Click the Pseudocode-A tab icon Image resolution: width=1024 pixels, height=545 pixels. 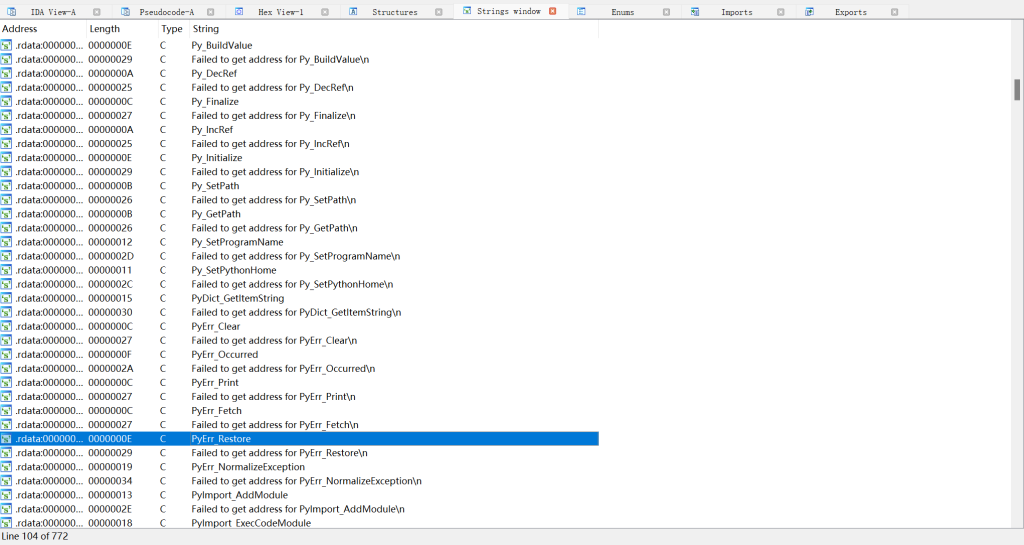pyautogui.click(x=125, y=12)
